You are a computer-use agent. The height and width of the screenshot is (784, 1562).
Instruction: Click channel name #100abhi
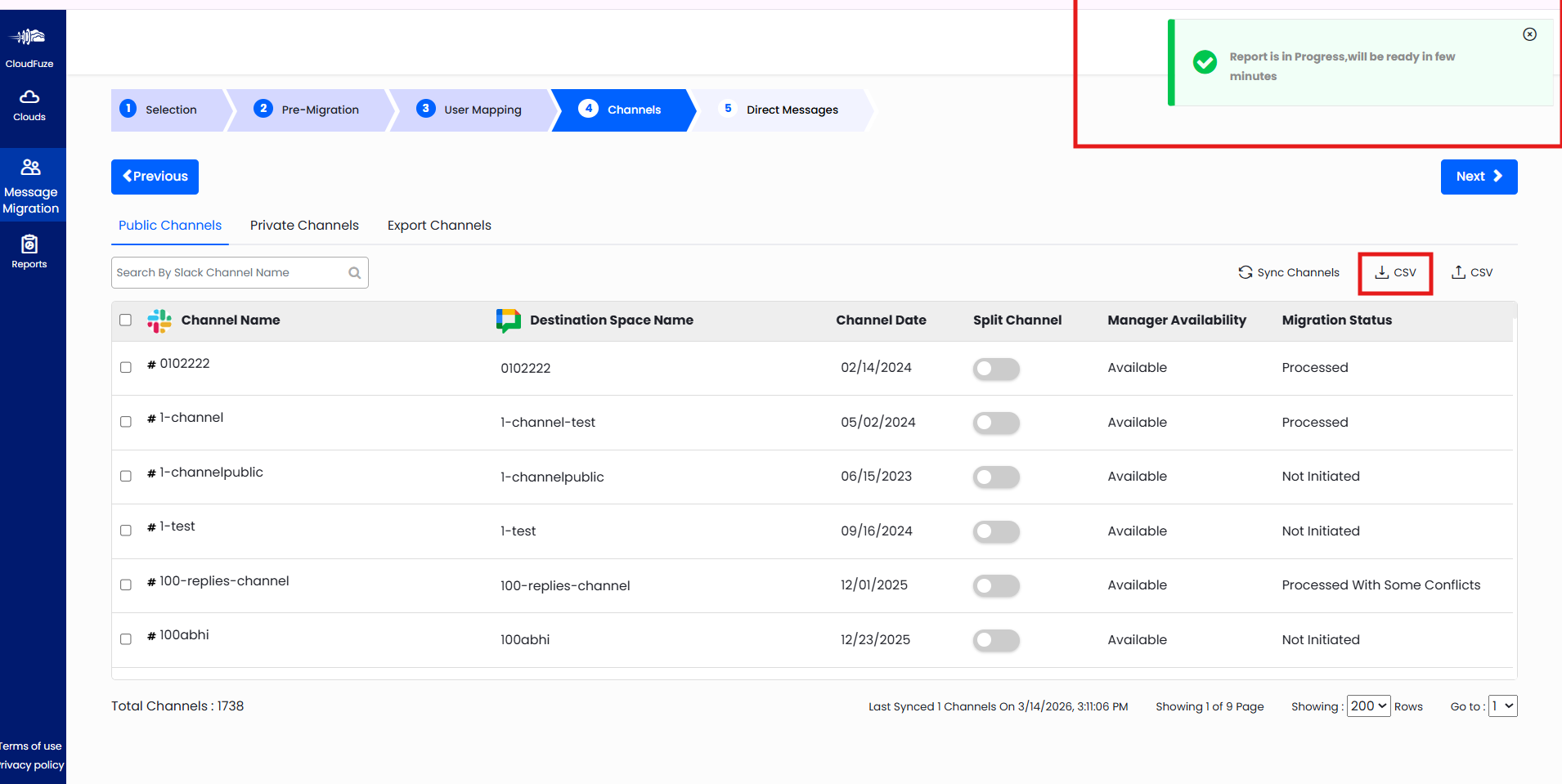tap(178, 635)
